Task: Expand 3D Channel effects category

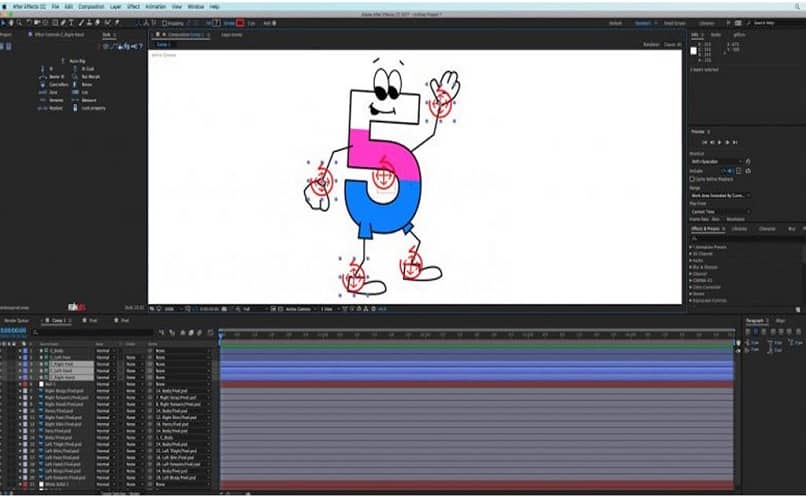Action: tap(690, 254)
